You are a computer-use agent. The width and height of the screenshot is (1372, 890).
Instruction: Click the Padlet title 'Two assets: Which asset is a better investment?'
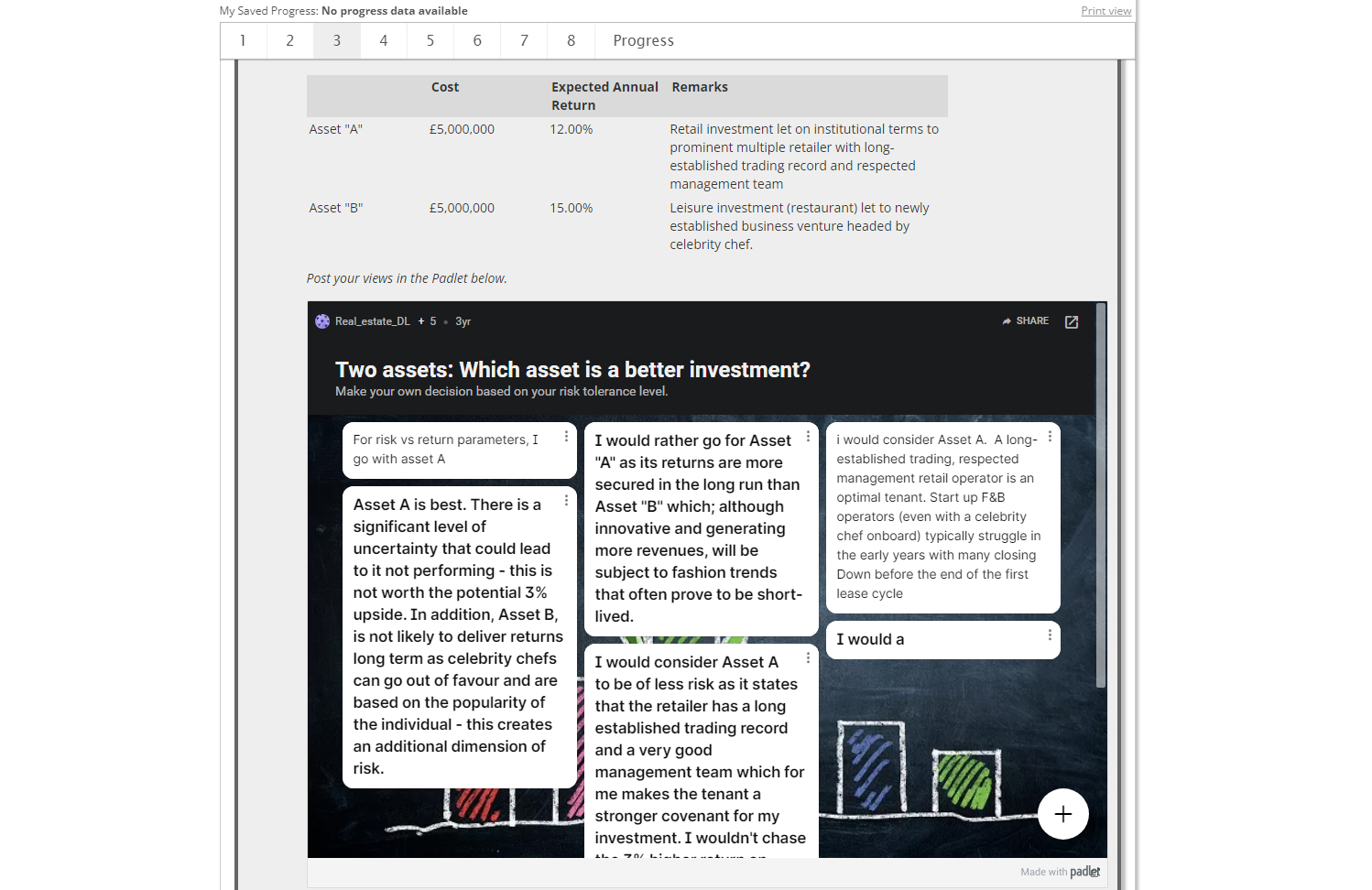coord(572,370)
